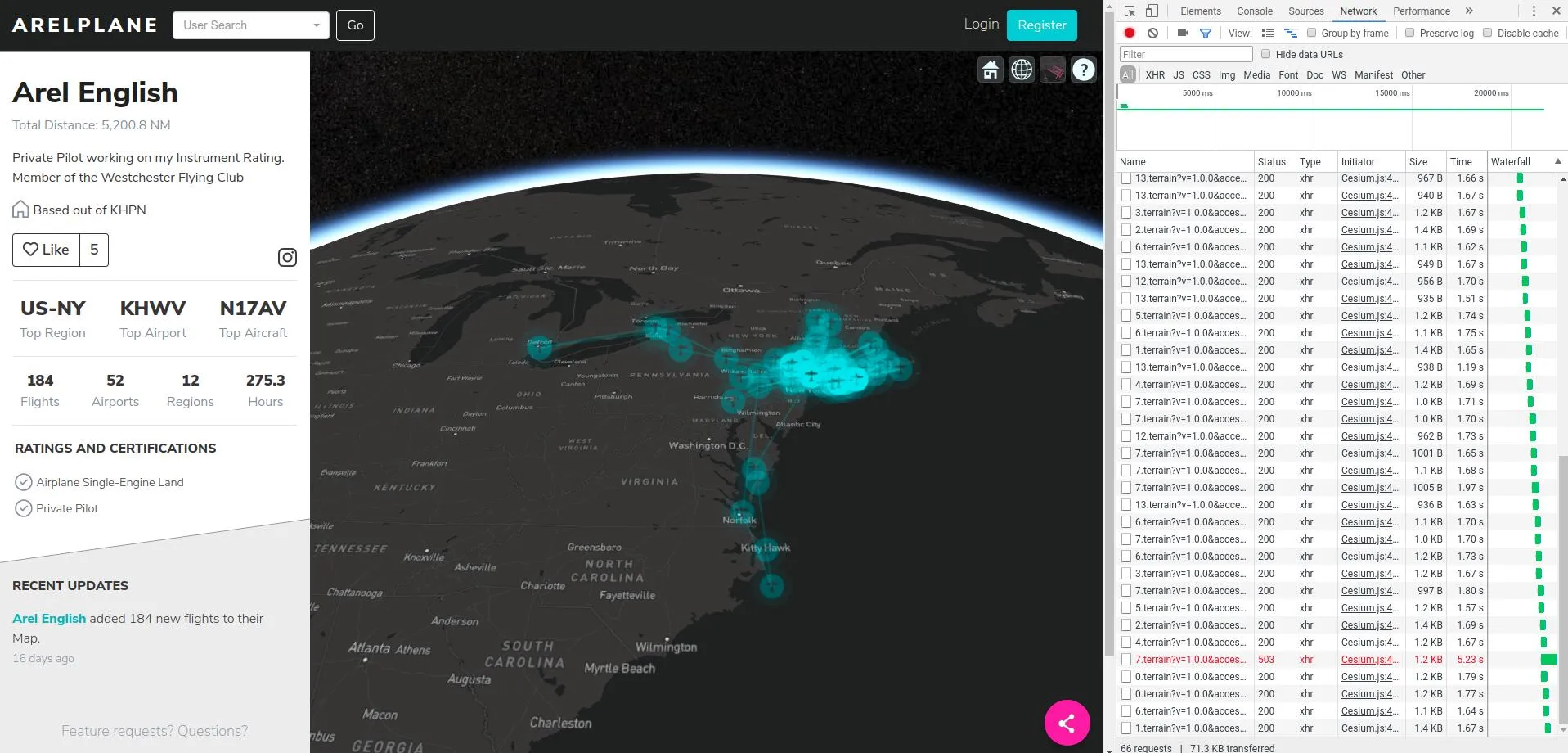Show all request types with the All filter

coord(1128,75)
